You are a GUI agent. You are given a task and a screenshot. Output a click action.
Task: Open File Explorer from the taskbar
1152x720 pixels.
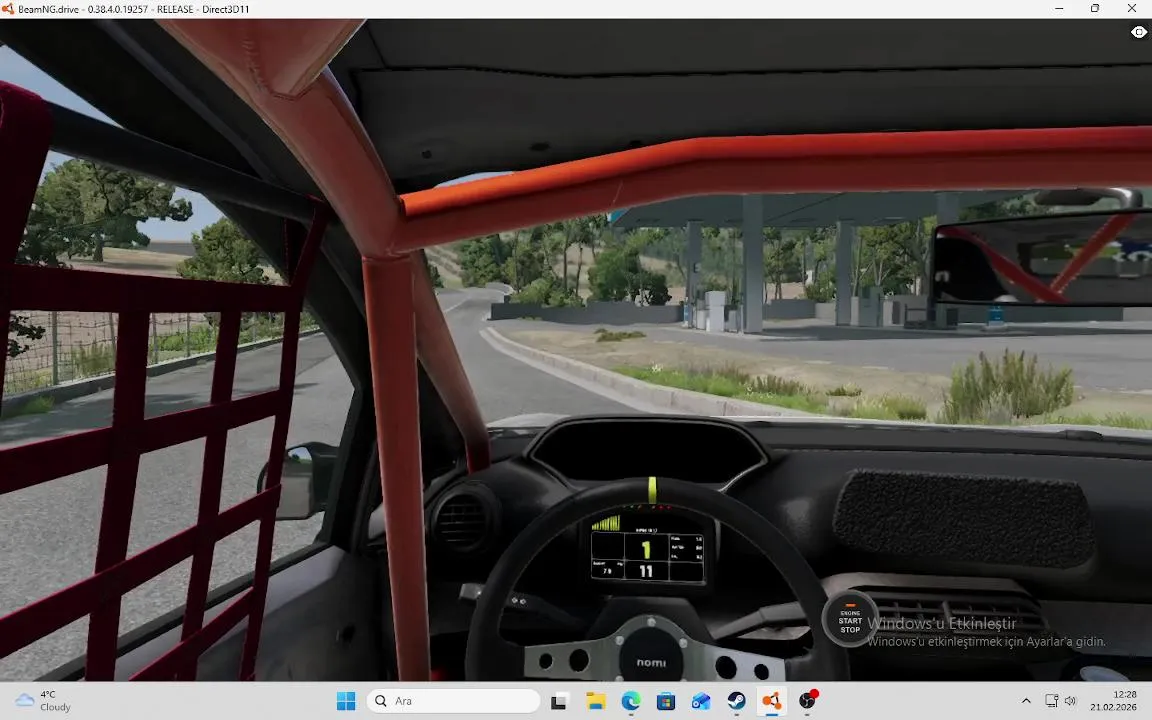[x=595, y=701]
